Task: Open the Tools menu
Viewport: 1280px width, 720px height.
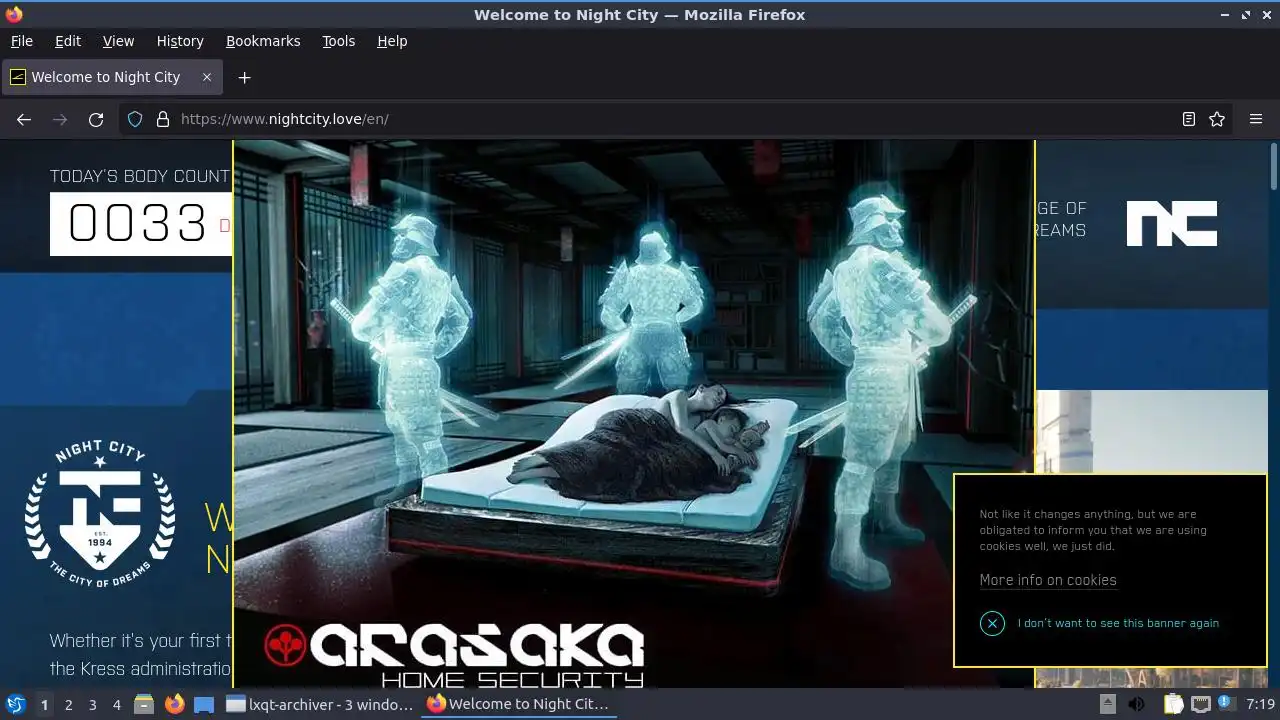Action: click(x=338, y=41)
